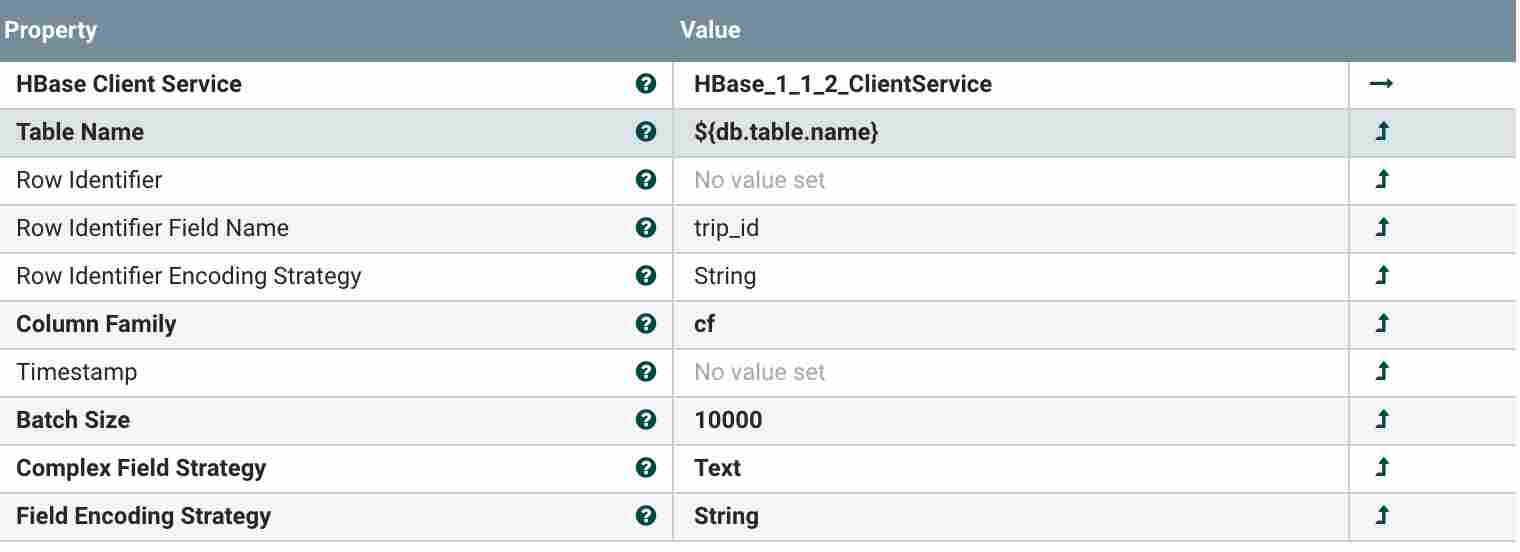This screenshot has width=1520, height=552.
Task: Click the Batch Size value 10000
Action: coord(728,420)
